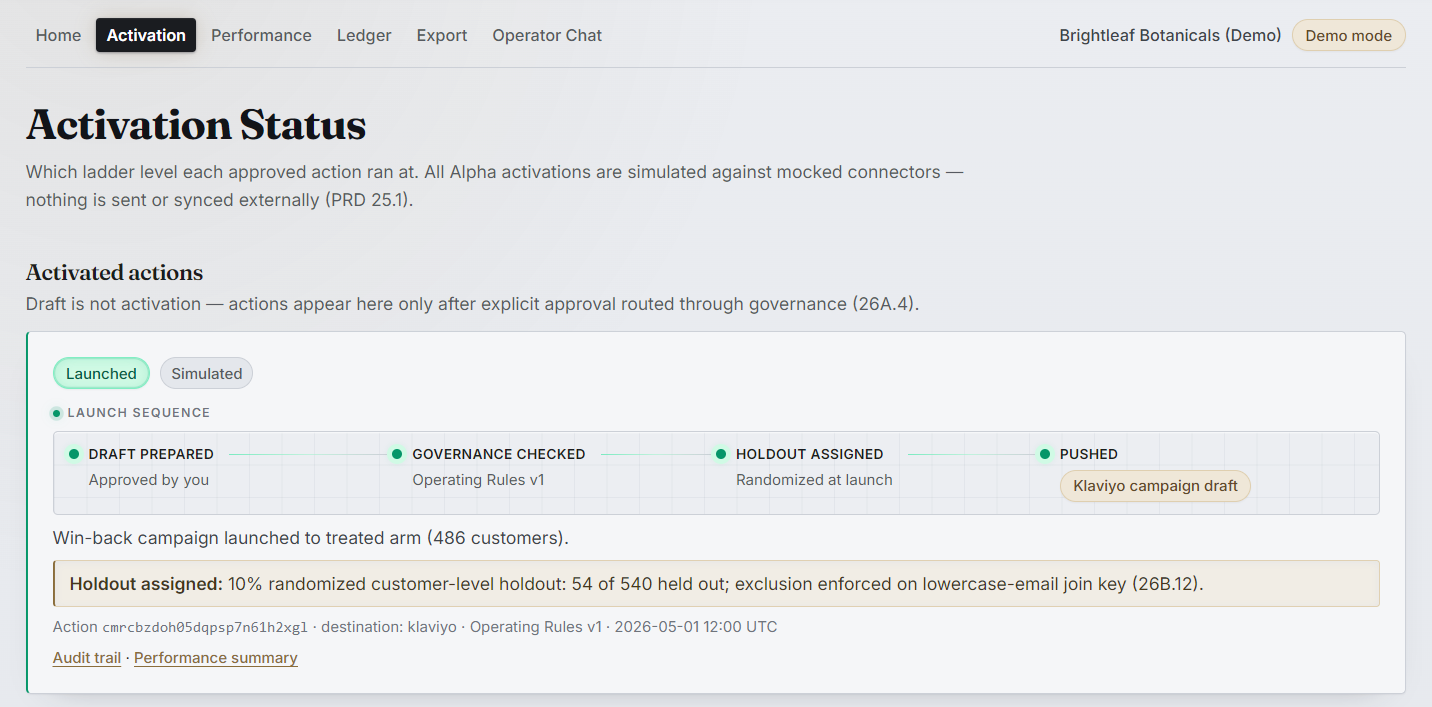This screenshot has width=1432, height=707.
Task: Switch to the Performance tab
Action: 261,35
